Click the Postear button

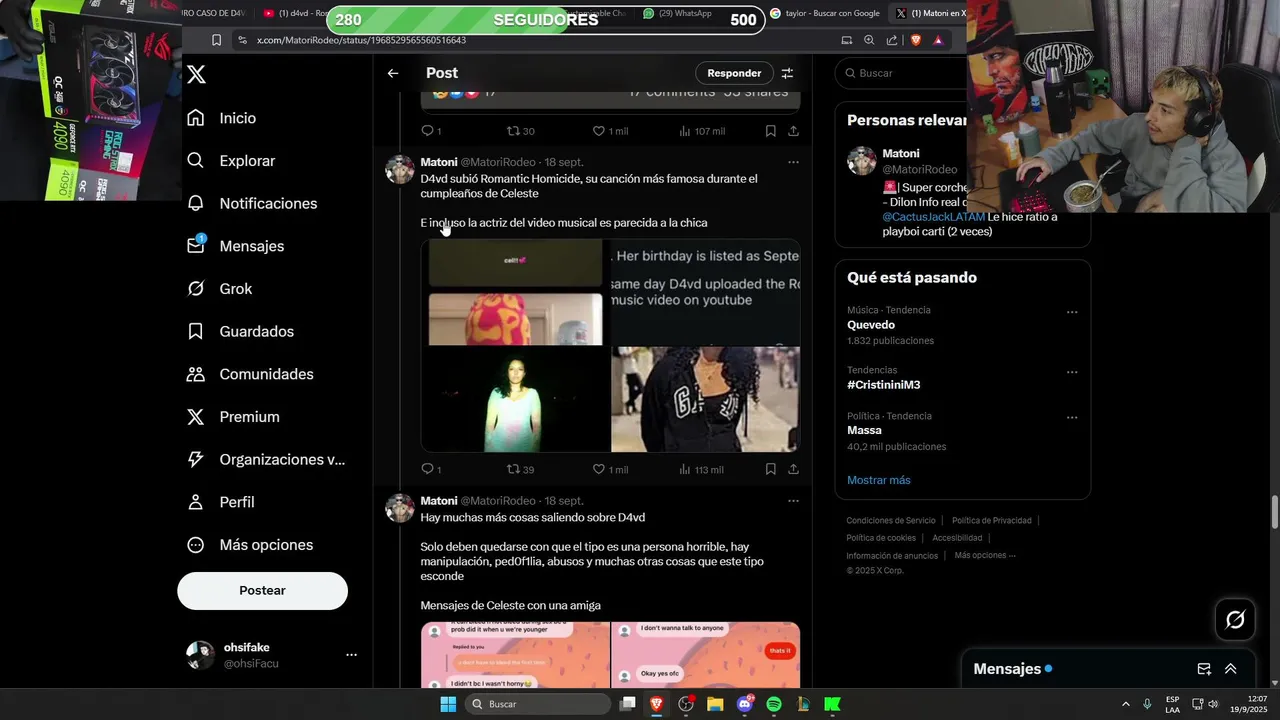(x=262, y=591)
